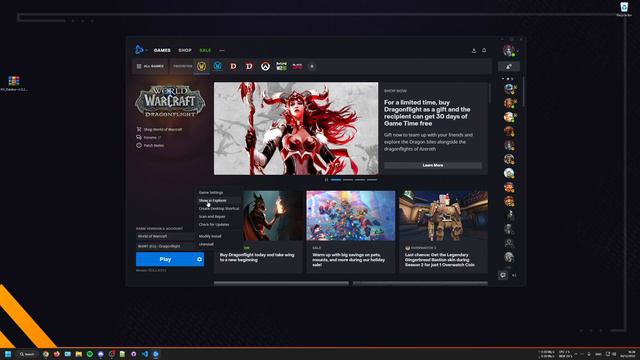
Task: Switch to Battle.net taskbar icon
Action: tap(156, 354)
